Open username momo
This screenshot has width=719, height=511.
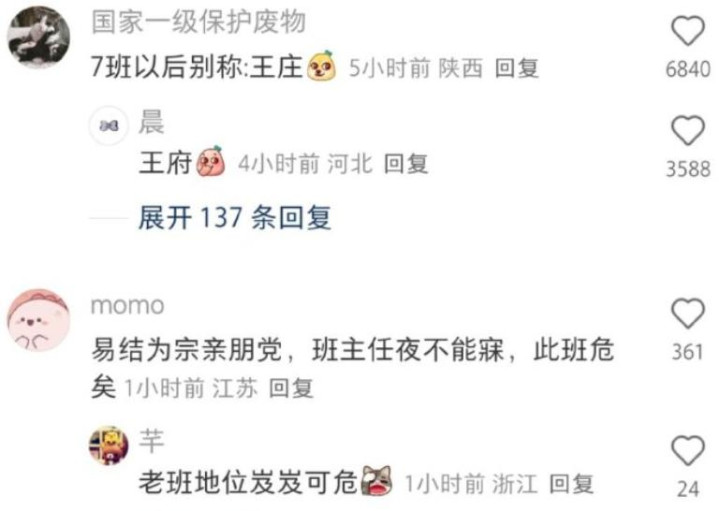127,305
